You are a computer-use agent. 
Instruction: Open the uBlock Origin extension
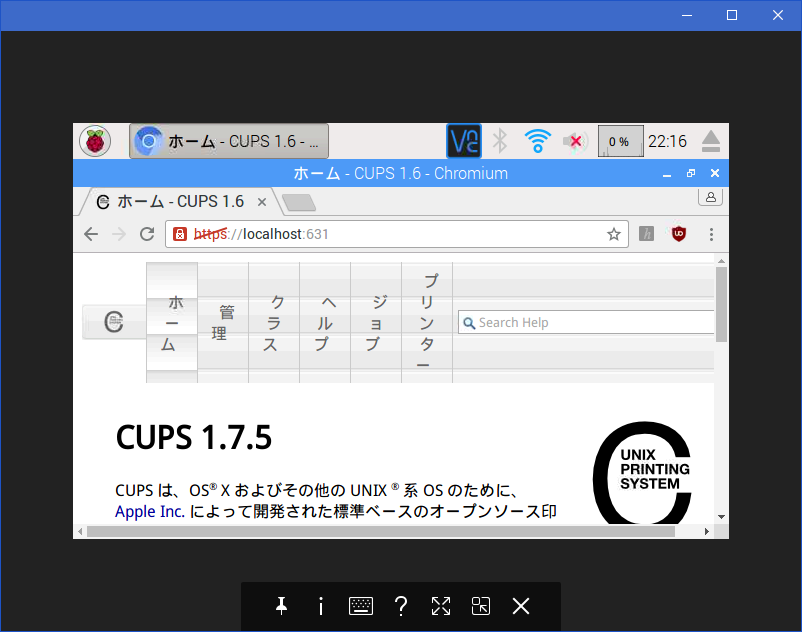(x=679, y=234)
